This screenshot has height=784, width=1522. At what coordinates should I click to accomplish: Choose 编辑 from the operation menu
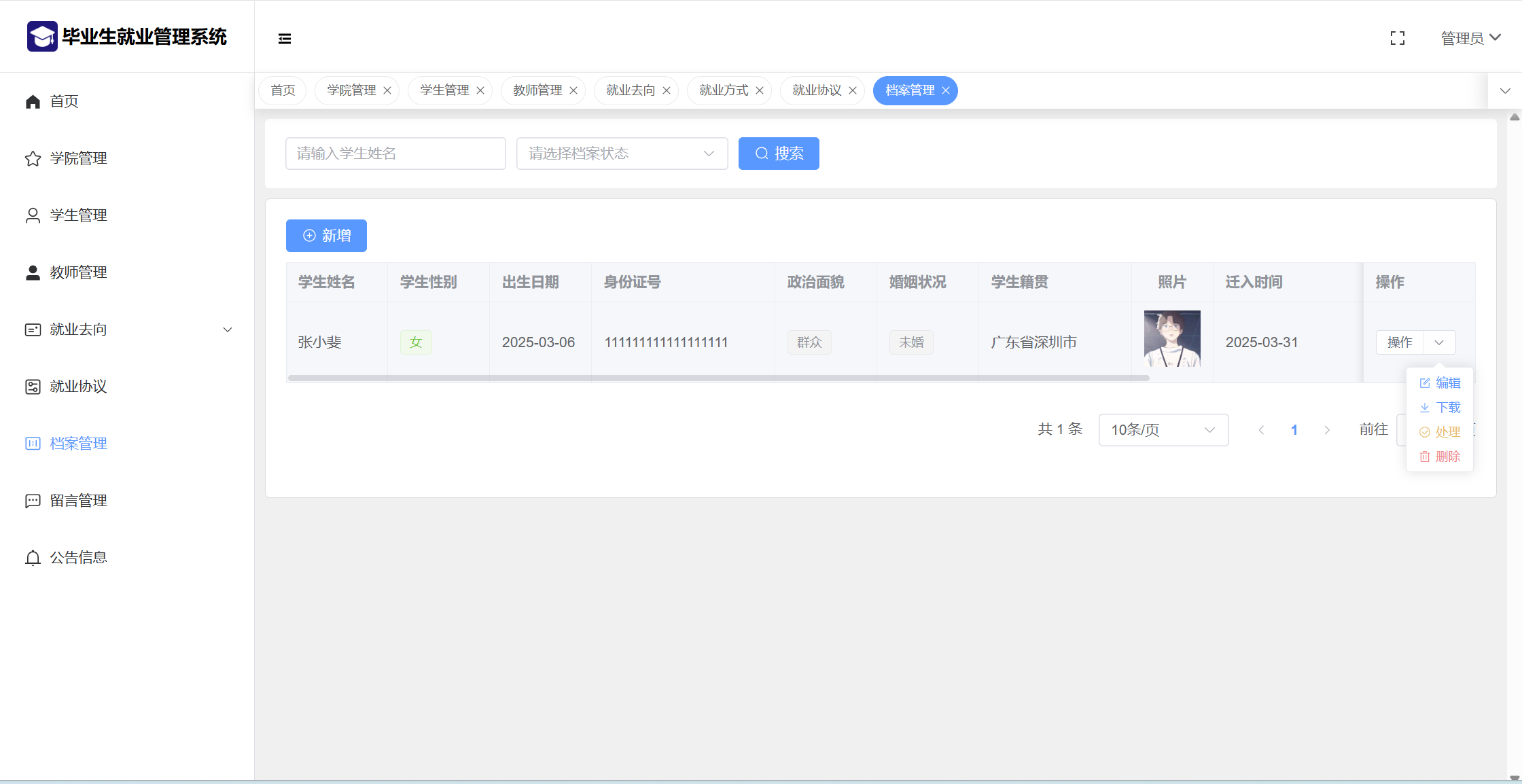[1440, 383]
